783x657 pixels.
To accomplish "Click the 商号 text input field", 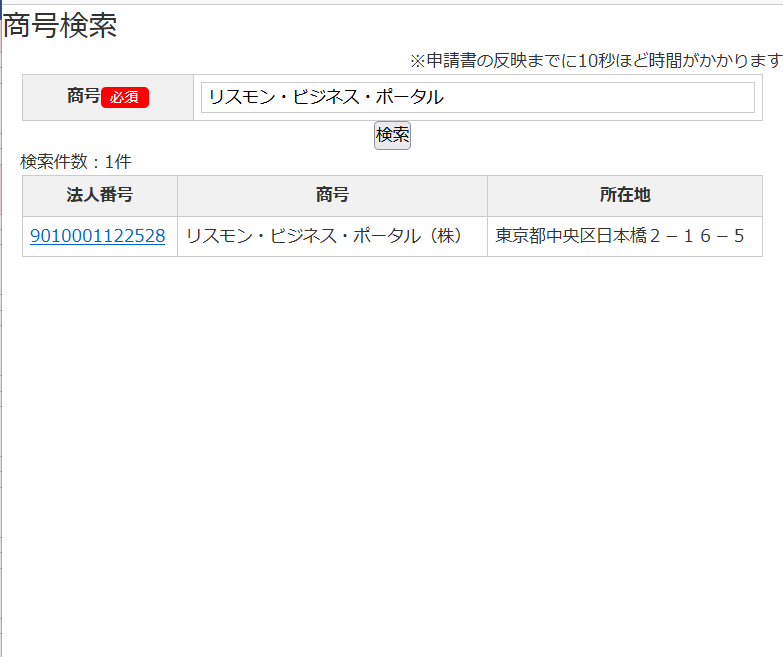I will click(477, 97).
